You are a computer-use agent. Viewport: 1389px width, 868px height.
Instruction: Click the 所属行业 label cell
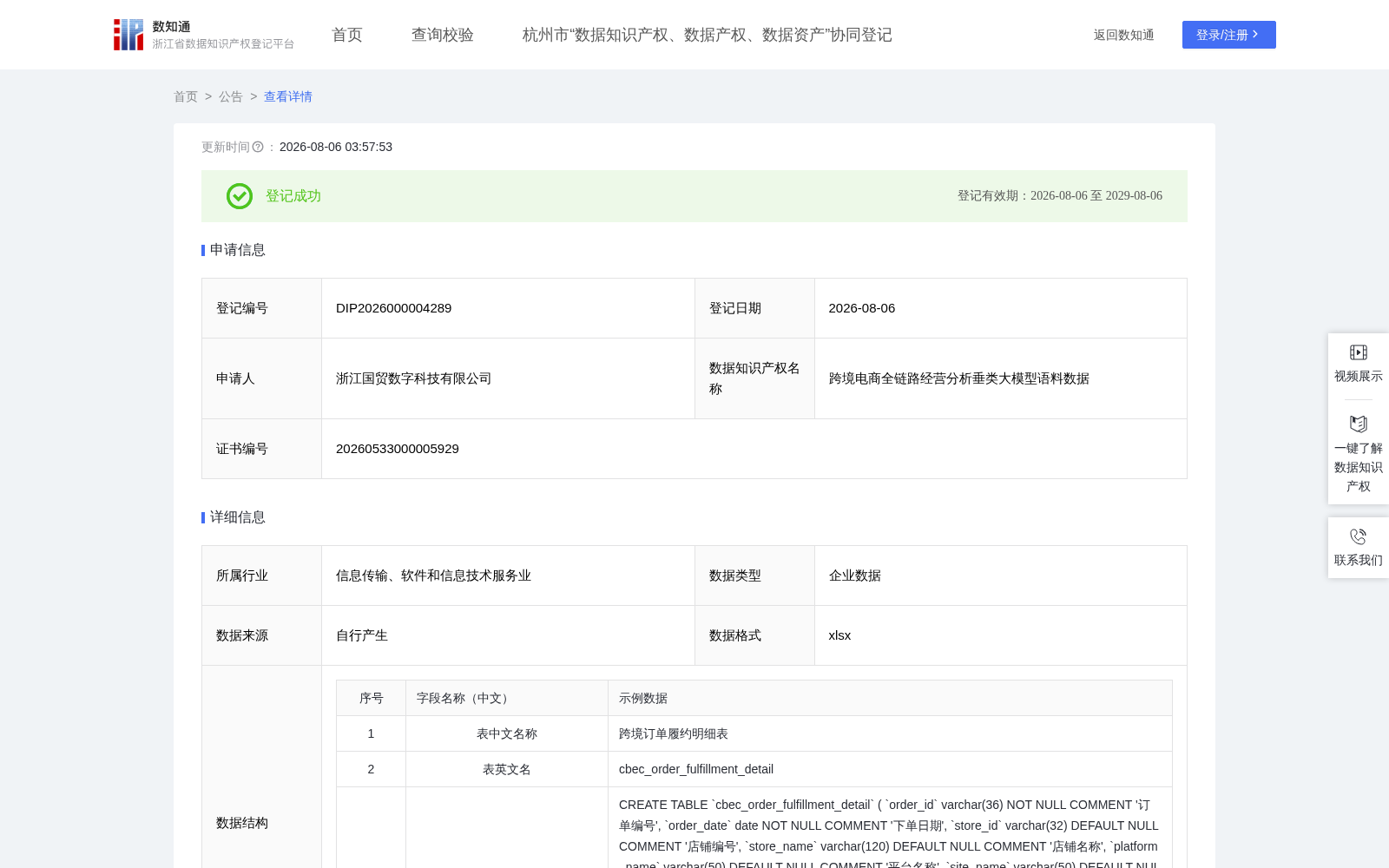[x=261, y=575]
